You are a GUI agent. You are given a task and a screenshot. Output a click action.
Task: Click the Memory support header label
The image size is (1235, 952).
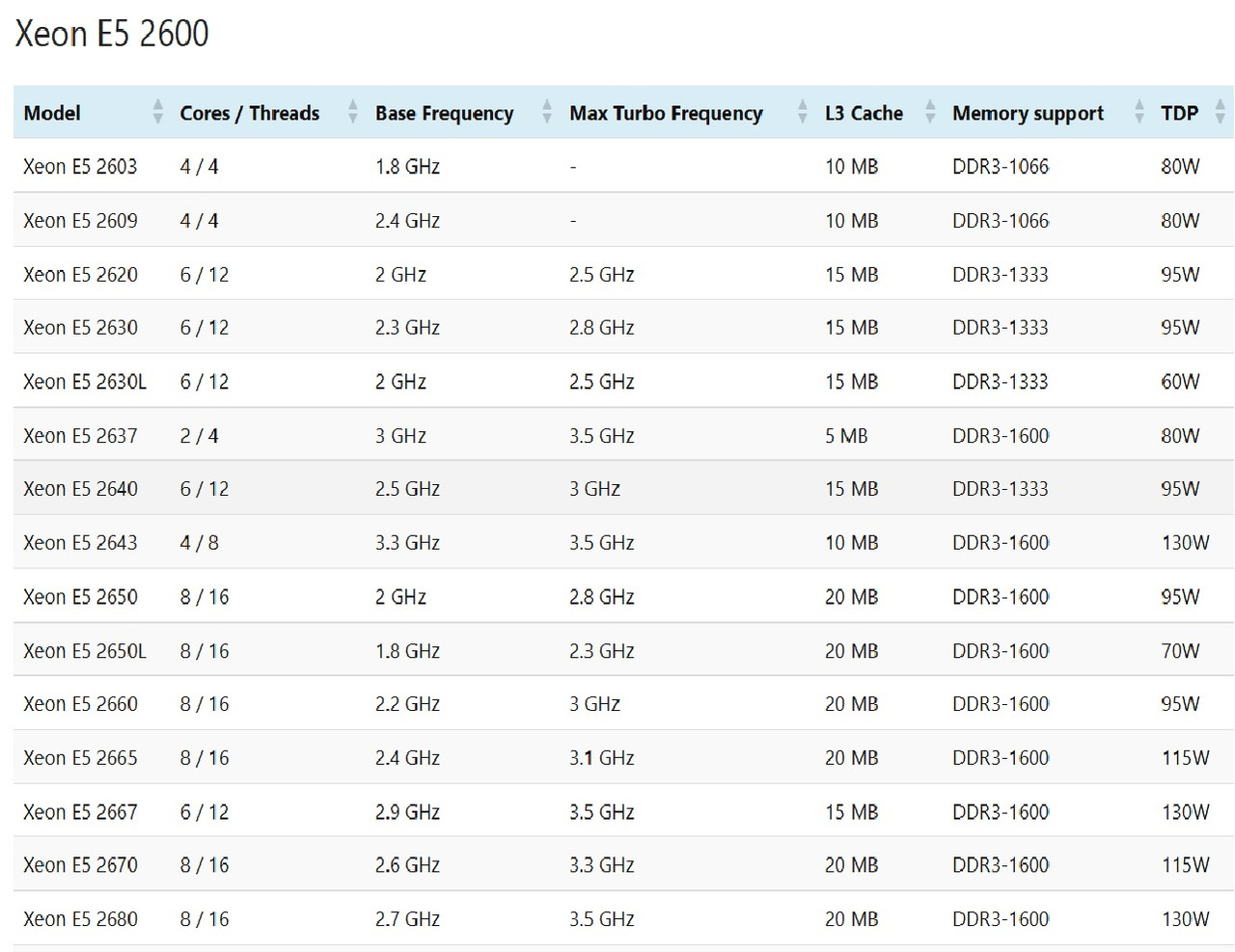coord(1028,114)
